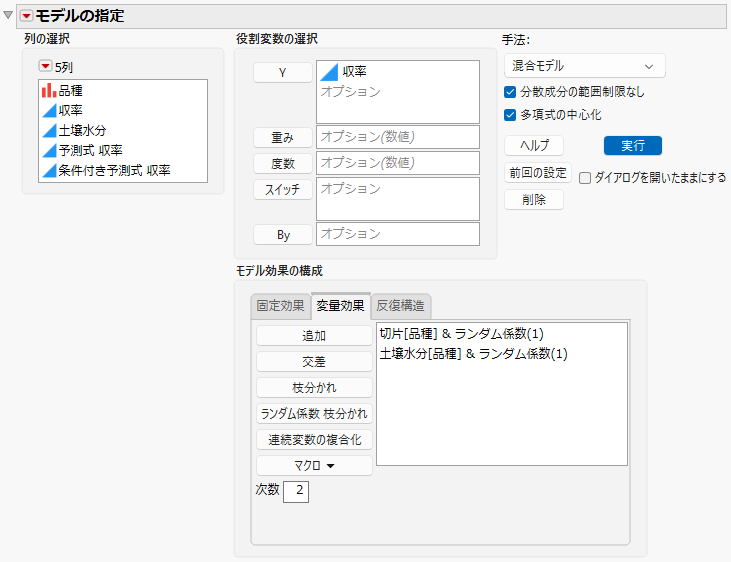The width and height of the screenshot is (731, 562).
Task: Switch to the 反復構造 tab
Action: (x=400, y=306)
